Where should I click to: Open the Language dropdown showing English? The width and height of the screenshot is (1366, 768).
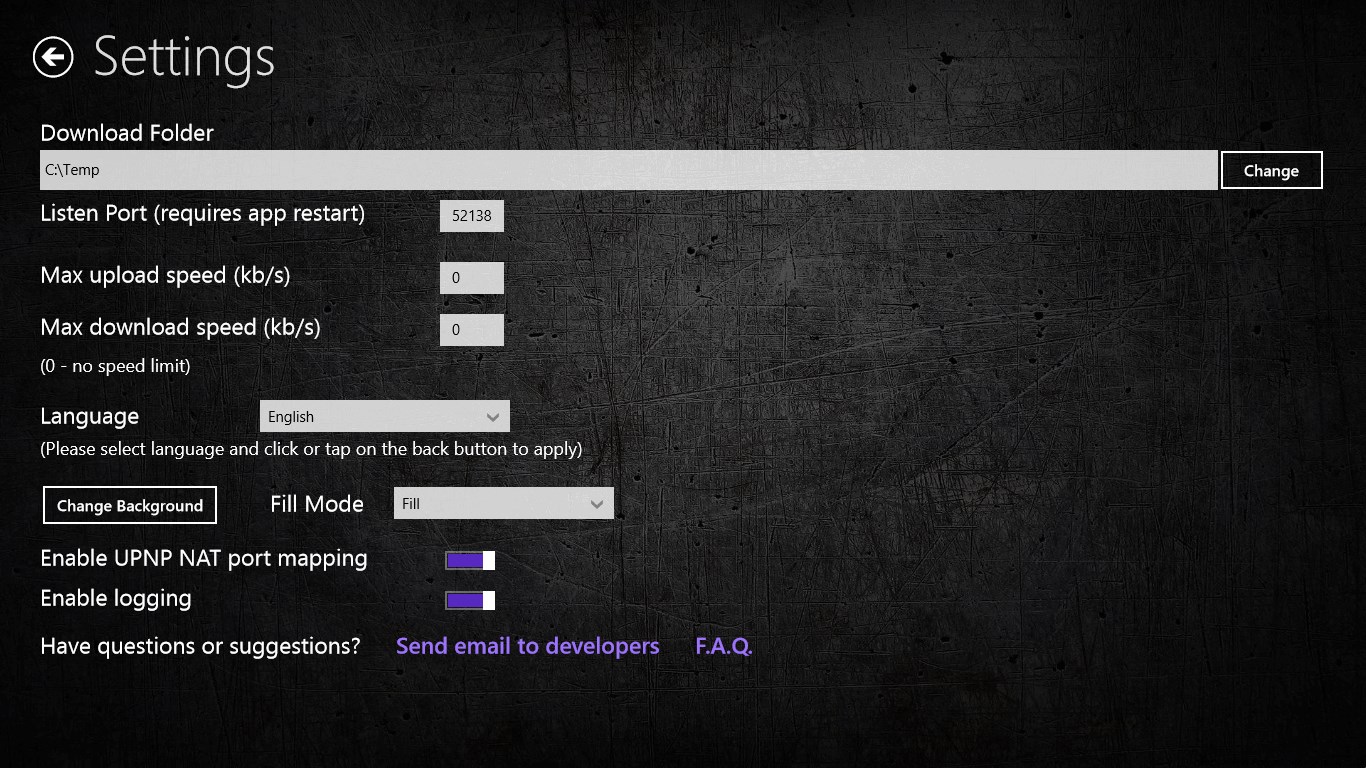[x=383, y=416]
